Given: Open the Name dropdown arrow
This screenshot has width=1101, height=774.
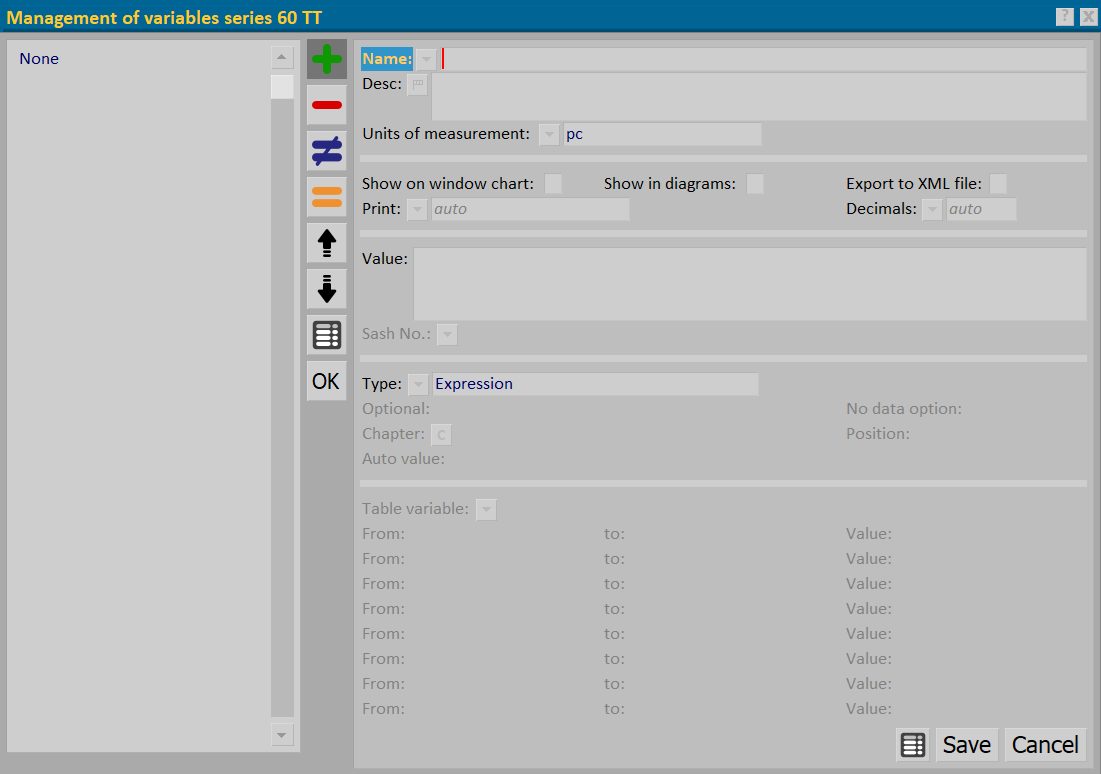Looking at the screenshot, I should [x=426, y=59].
